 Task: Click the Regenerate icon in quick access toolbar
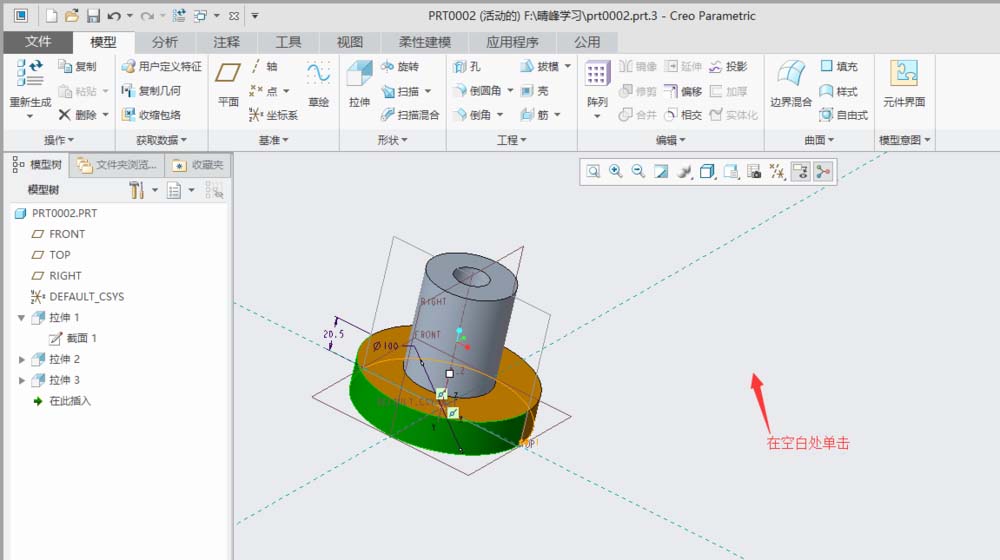coord(179,15)
